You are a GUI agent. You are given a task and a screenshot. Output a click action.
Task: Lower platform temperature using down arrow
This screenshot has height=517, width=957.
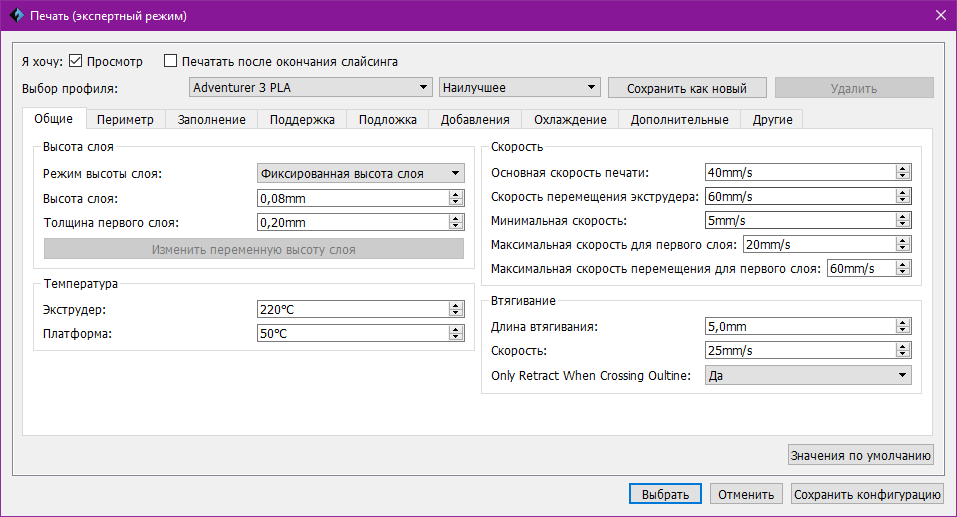point(456,338)
